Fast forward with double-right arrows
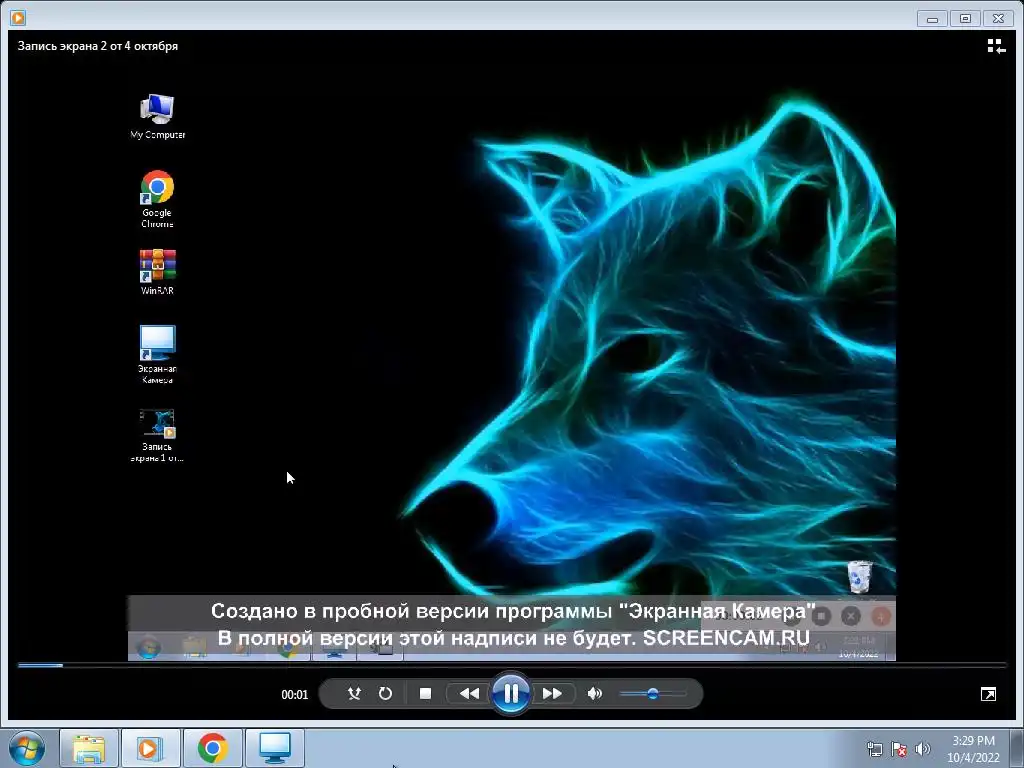This screenshot has width=1024, height=768. pos(552,693)
